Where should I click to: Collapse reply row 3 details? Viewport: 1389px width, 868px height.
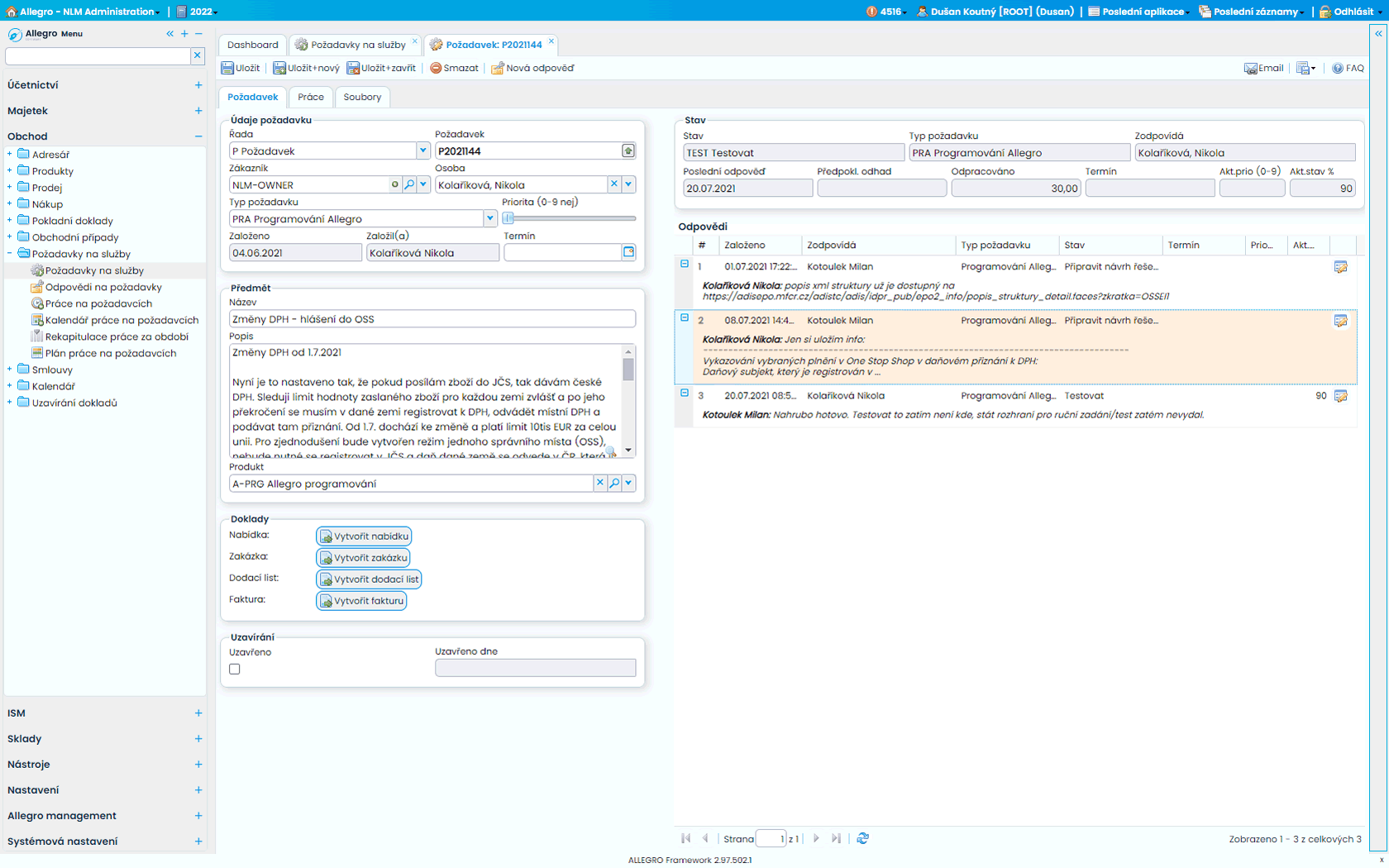[x=685, y=393]
